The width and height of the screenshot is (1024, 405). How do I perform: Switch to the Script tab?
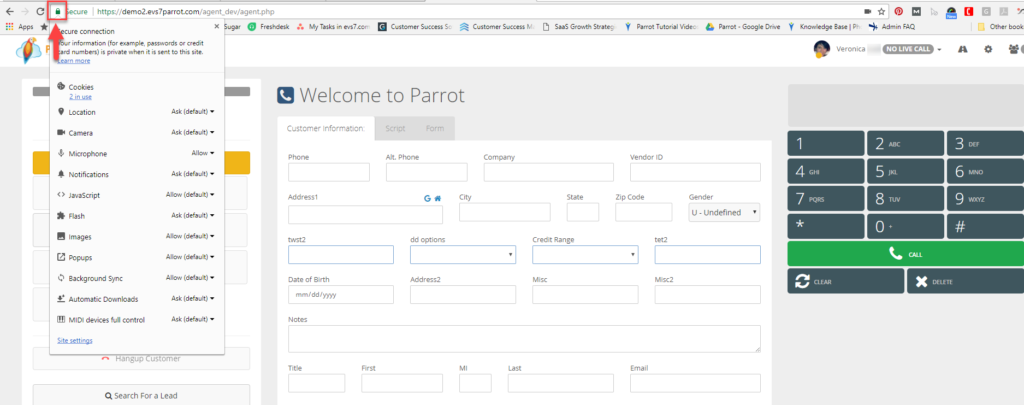[395, 129]
